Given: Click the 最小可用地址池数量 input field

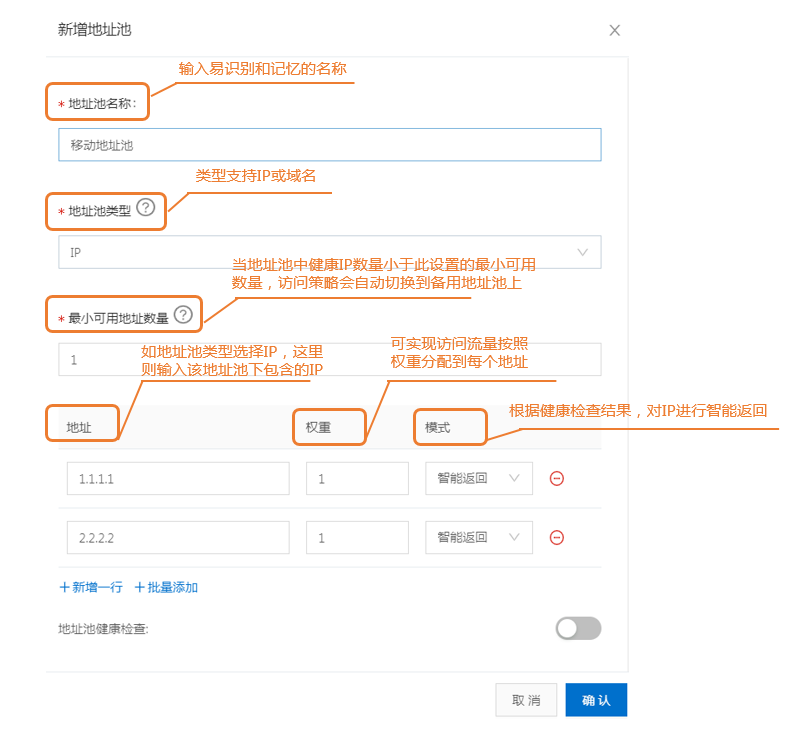Looking at the screenshot, I should click(x=328, y=359).
